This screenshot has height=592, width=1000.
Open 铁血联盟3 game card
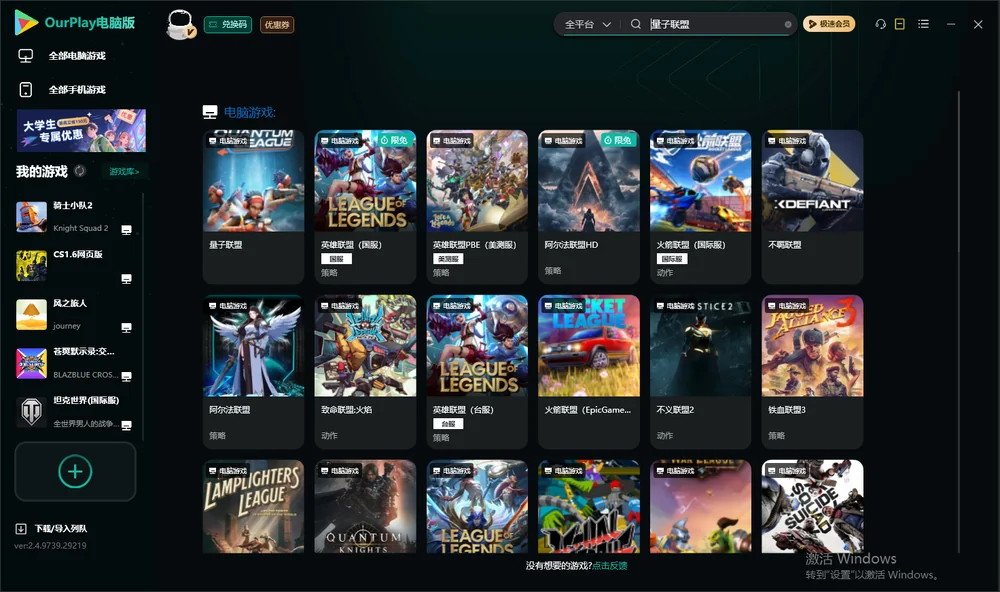812,372
